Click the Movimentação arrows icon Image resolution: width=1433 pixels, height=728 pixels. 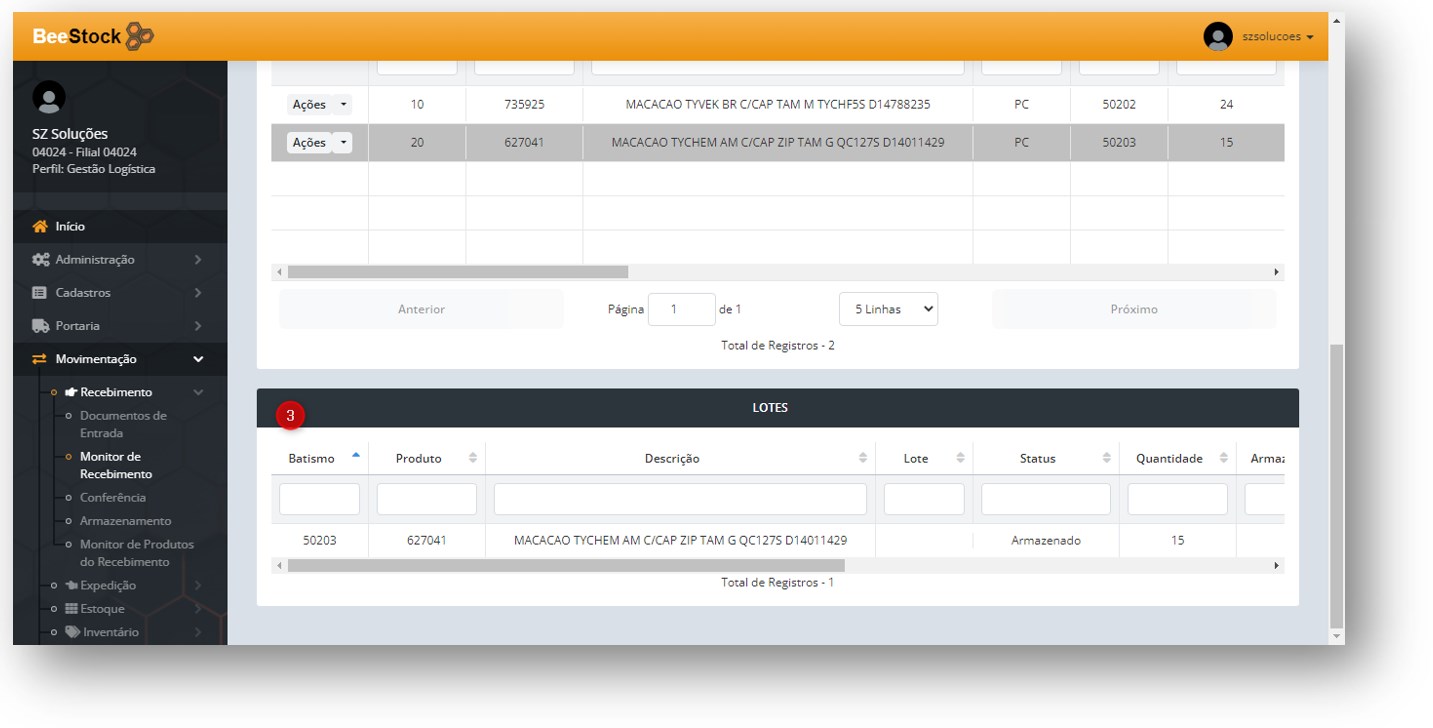pyautogui.click(x=40, y=359)
